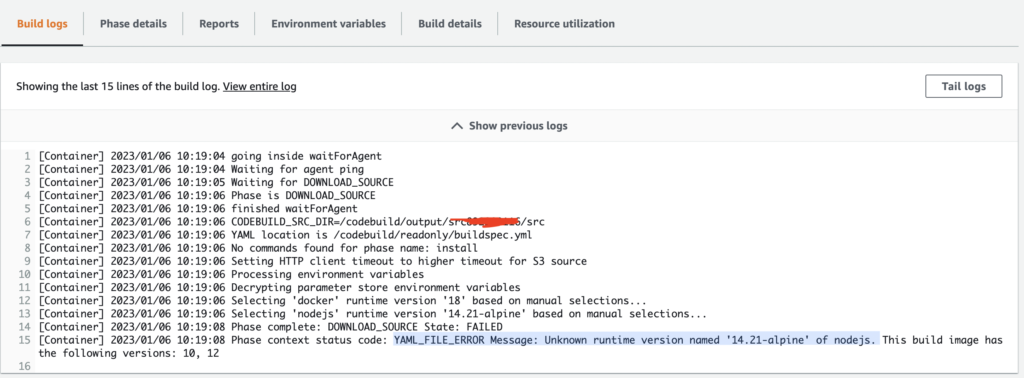Click log line number 1
Viewport: 1024px width, 378px height.
[27, 156]
